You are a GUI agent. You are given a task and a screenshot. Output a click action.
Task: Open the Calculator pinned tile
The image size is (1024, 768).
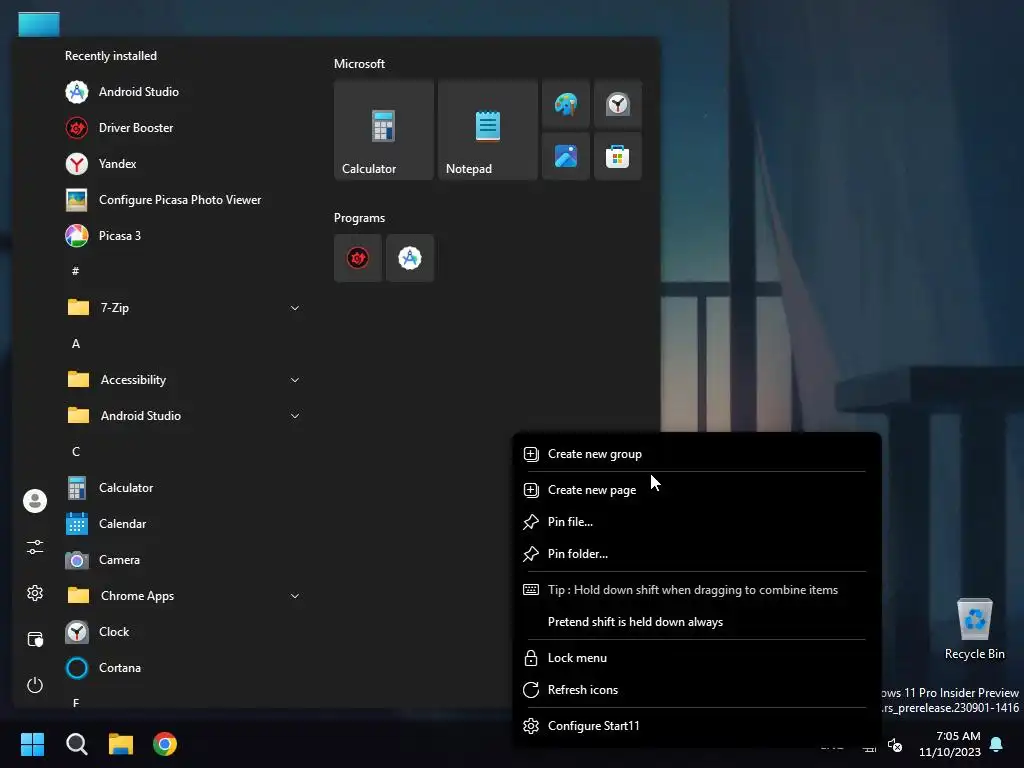coord(383,130)
